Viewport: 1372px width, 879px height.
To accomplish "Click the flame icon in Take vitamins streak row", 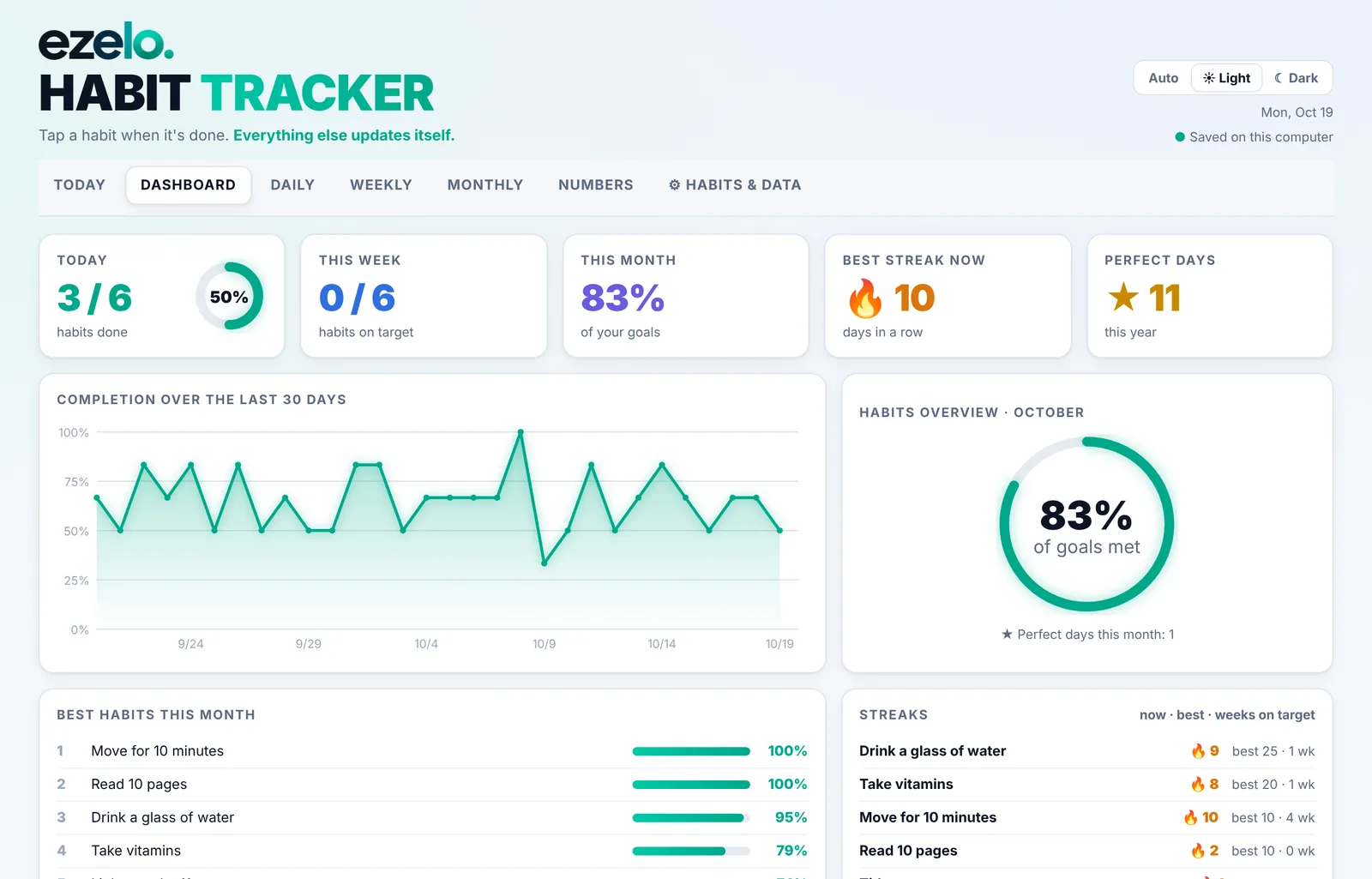I will [1198, 785].
